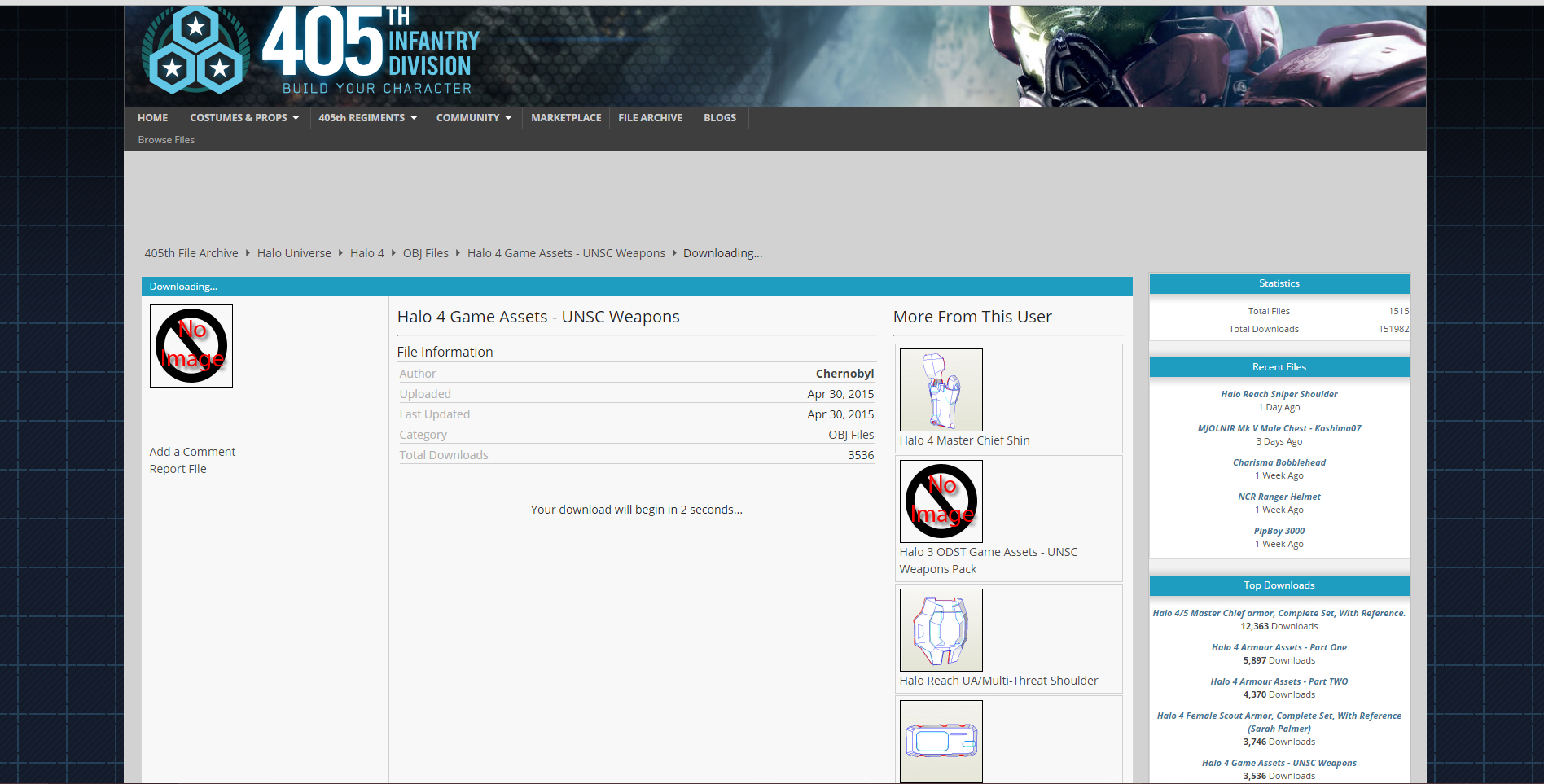Click 'Your download will begin' message

click(x=637, y=510)
